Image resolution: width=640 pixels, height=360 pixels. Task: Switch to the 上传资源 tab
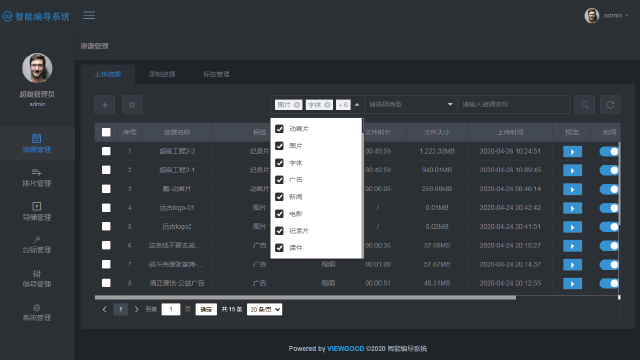[108, 74]
